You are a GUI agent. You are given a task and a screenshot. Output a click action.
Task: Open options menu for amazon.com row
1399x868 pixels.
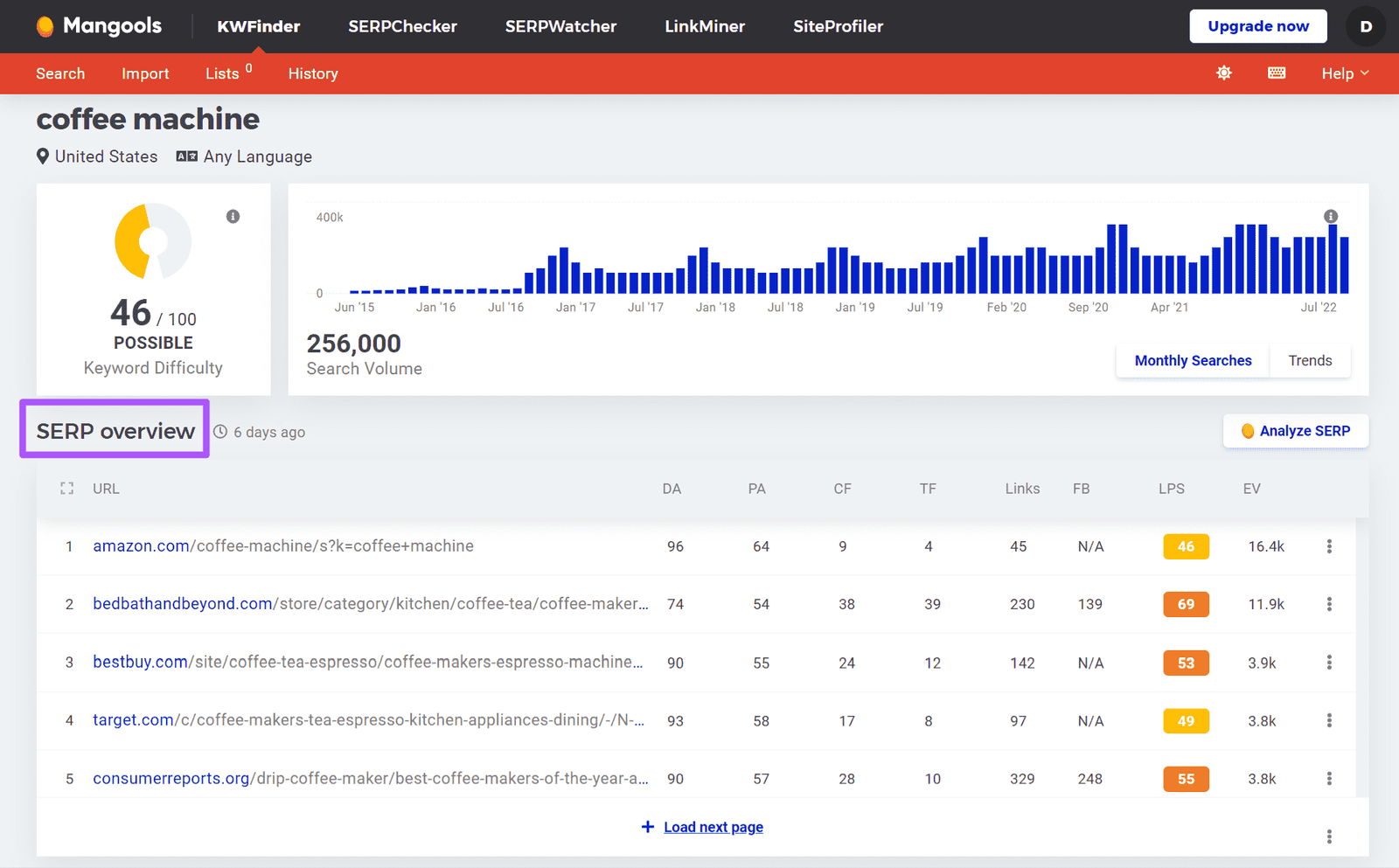pyautogui.click(x=1329, y=546)
